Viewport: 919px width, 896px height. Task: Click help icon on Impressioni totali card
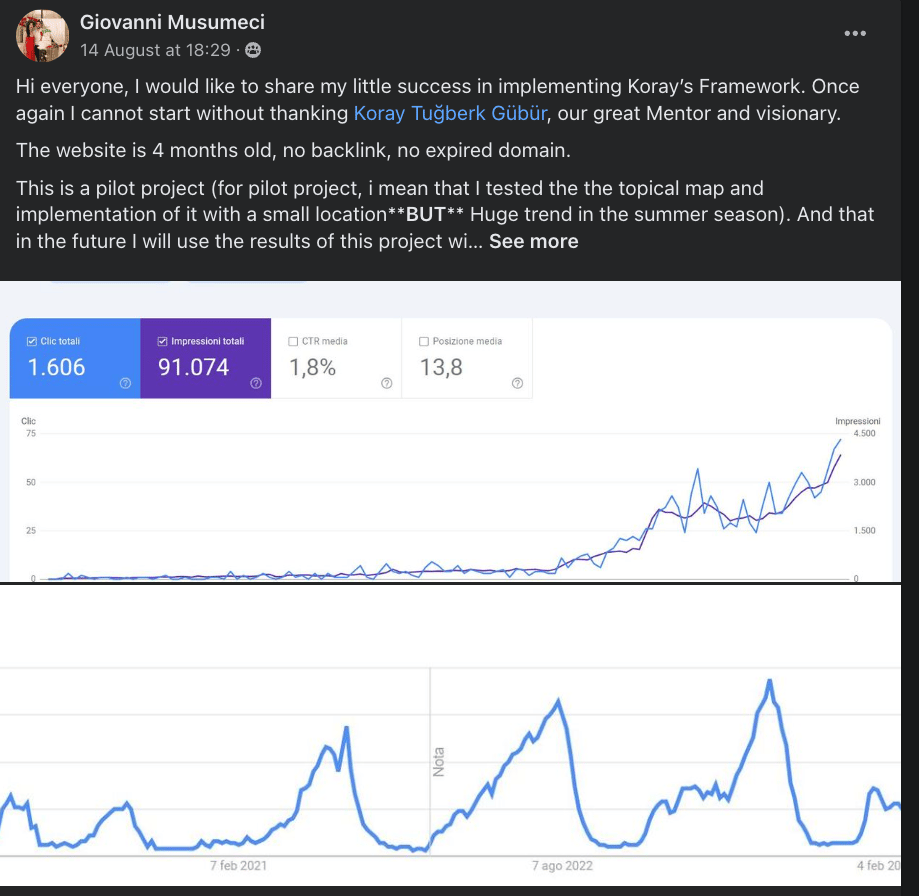(256, 383)
